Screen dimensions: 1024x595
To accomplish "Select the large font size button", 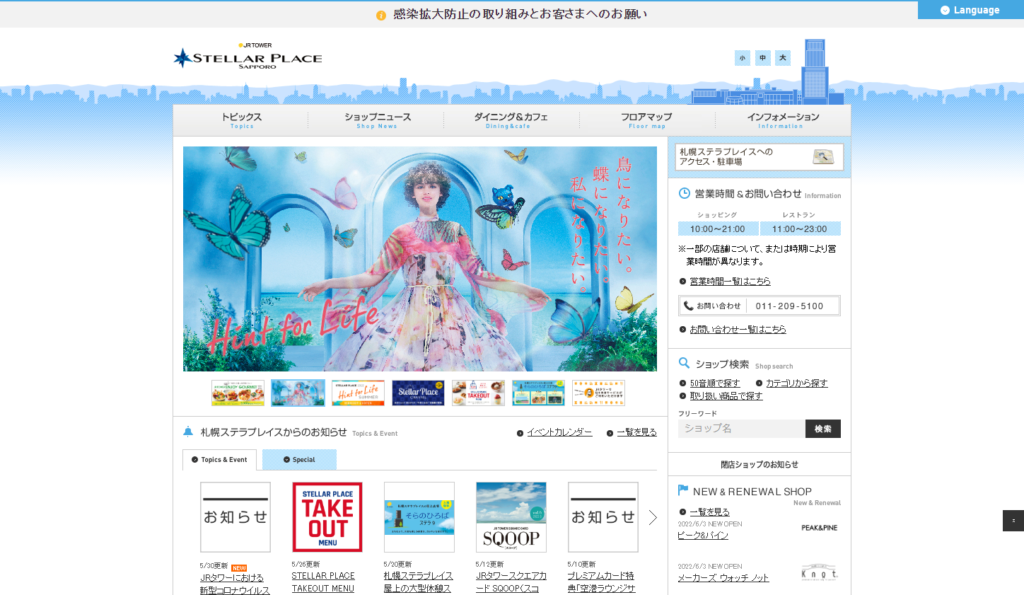I will pyautogui.click(x=783, y=58).
